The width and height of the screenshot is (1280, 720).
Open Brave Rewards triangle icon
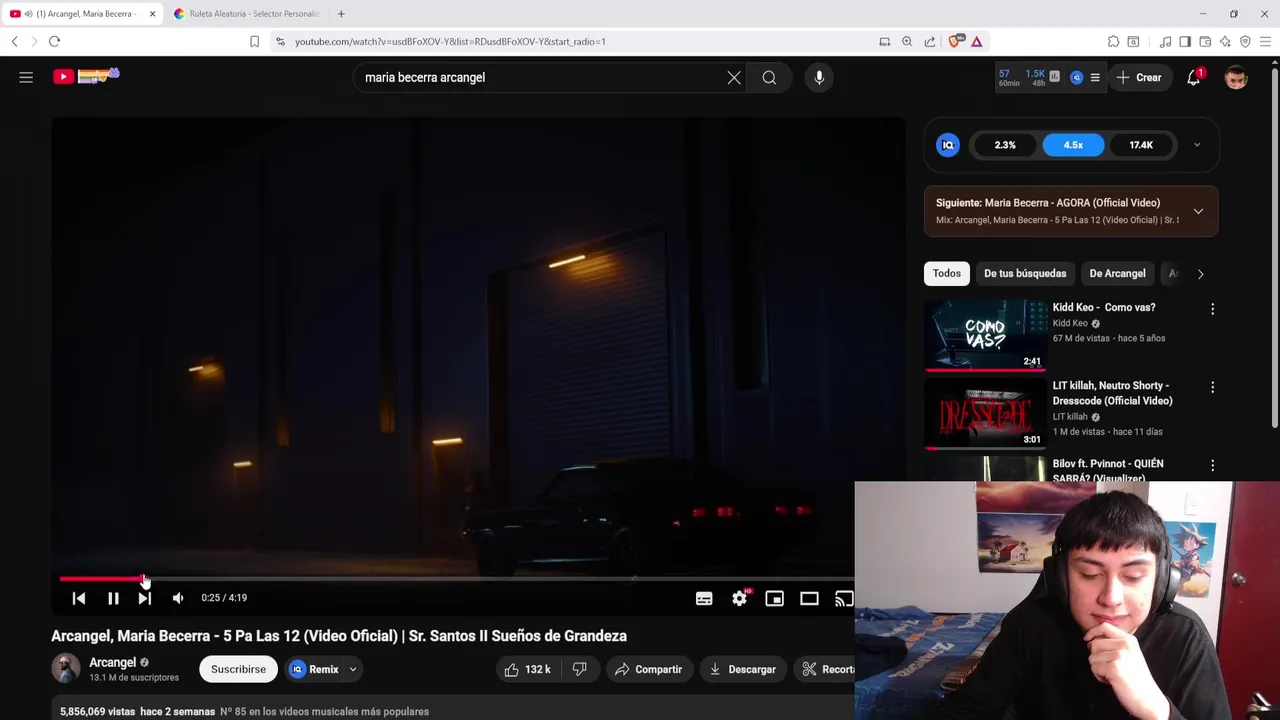976,41
